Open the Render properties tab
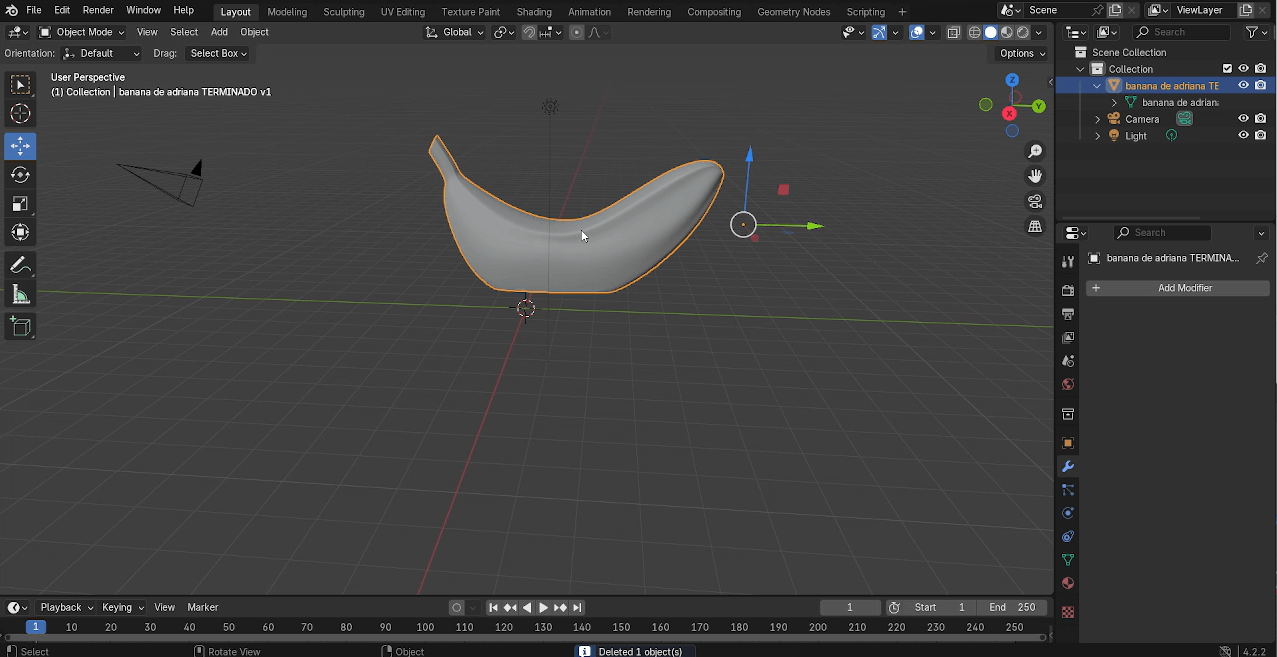 (1068, 290)
